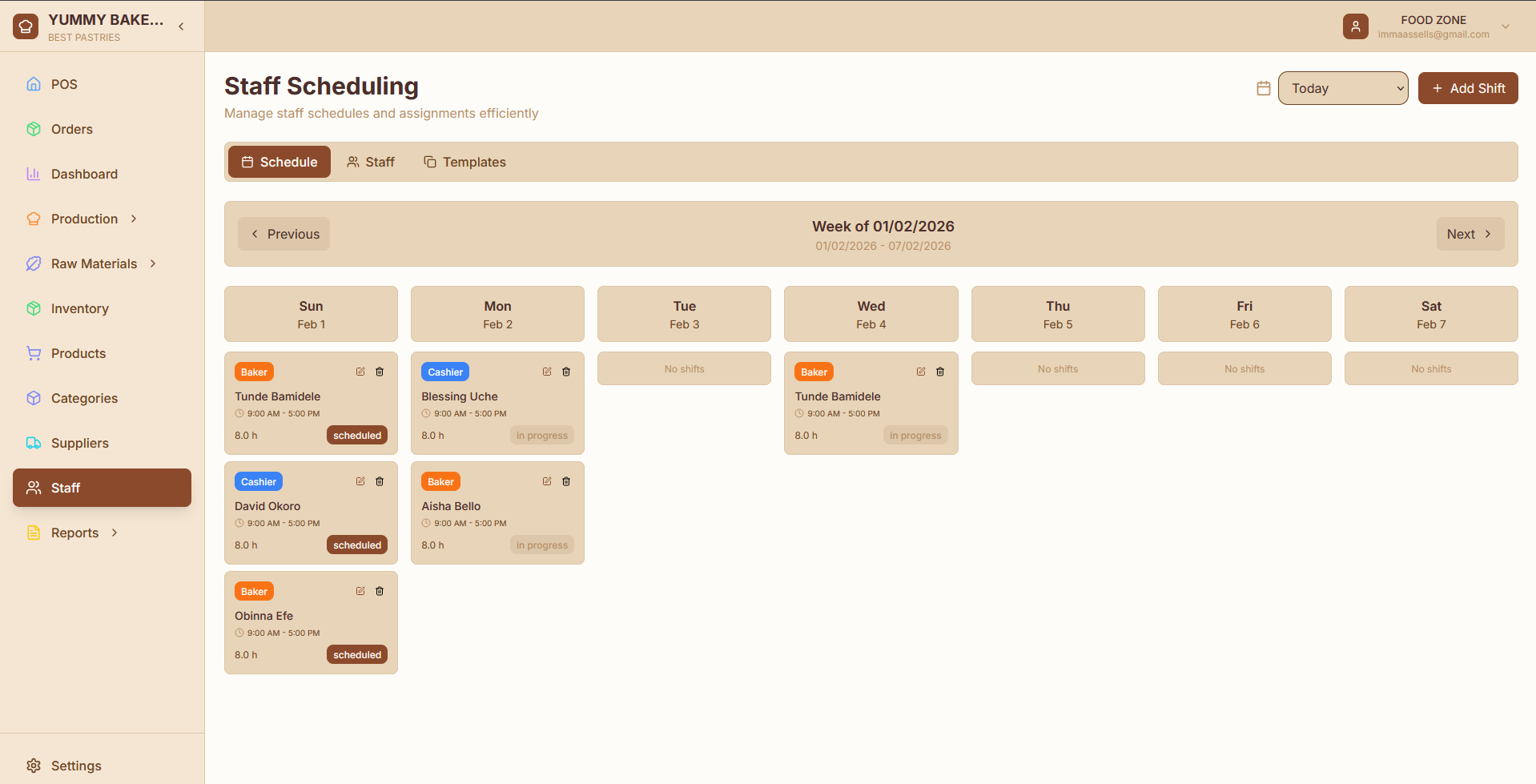
Task: Edit Tunde Bamidele's Sunday shift
Action: 360,372
